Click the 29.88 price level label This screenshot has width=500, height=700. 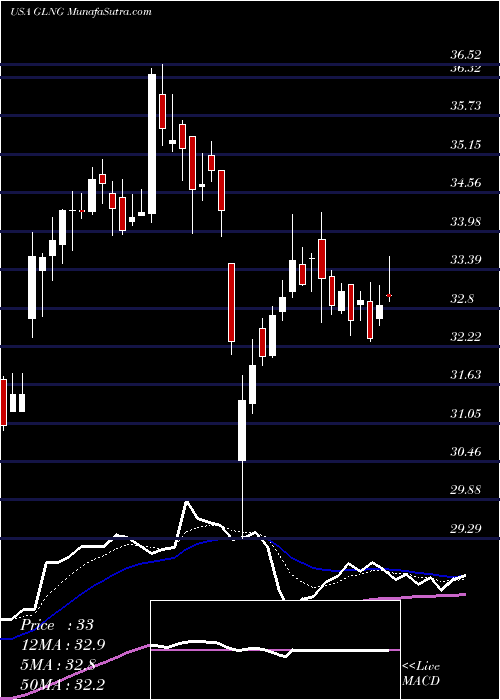466,490
